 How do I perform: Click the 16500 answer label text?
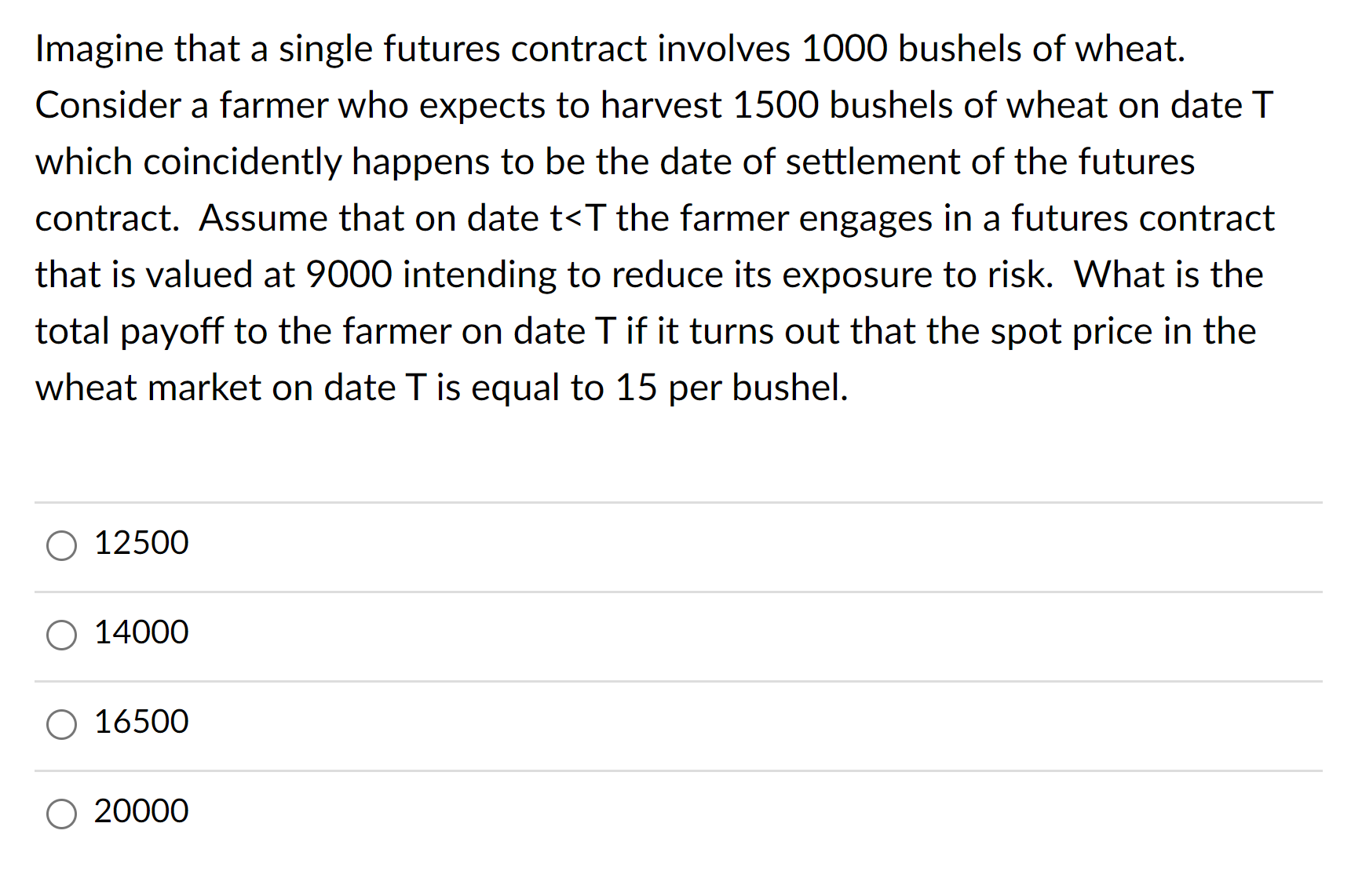pos(141,722)
